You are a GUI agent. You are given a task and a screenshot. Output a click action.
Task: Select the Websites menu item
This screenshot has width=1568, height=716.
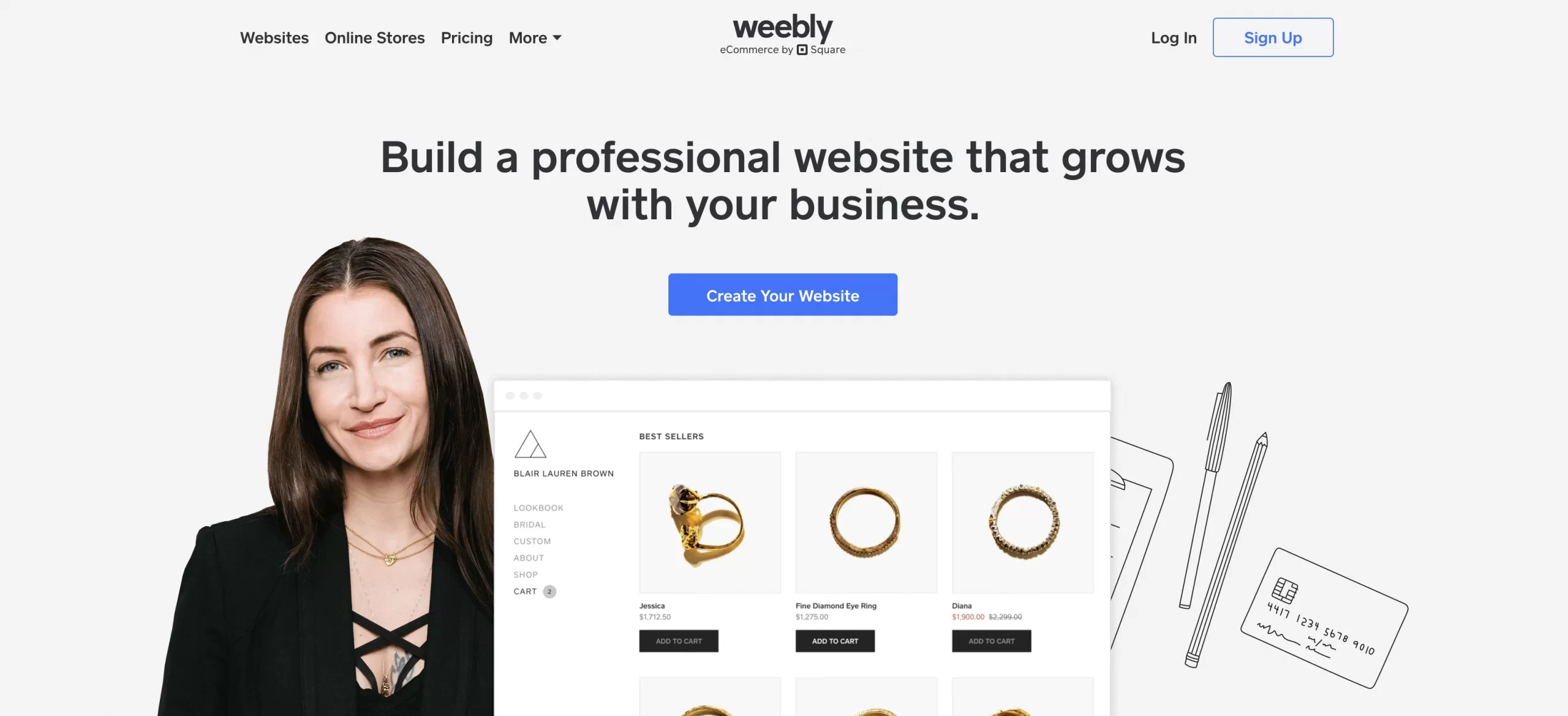pyautogui.click(x=274, y=37)
